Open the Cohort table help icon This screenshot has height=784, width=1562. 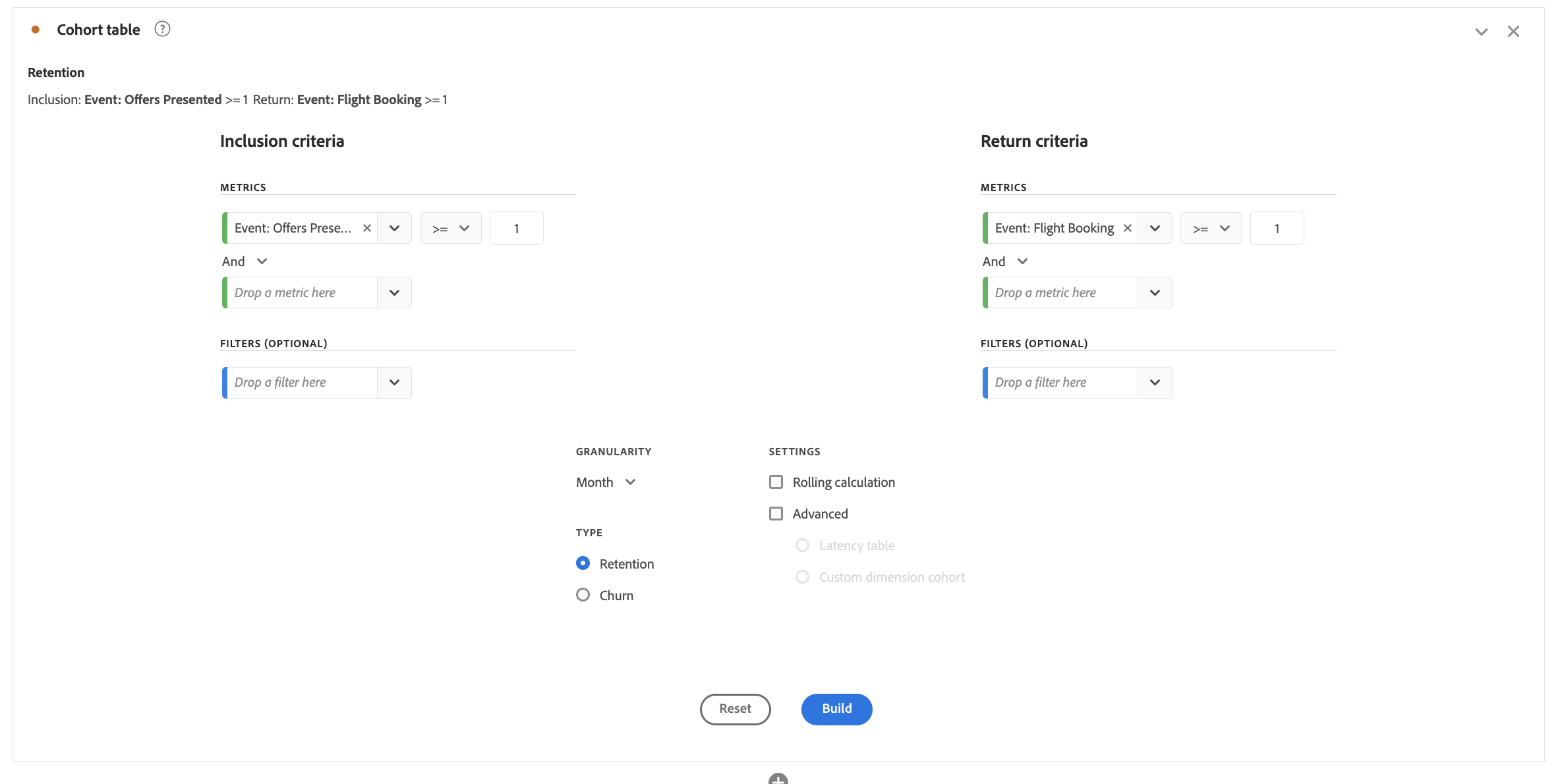[162, 29]
